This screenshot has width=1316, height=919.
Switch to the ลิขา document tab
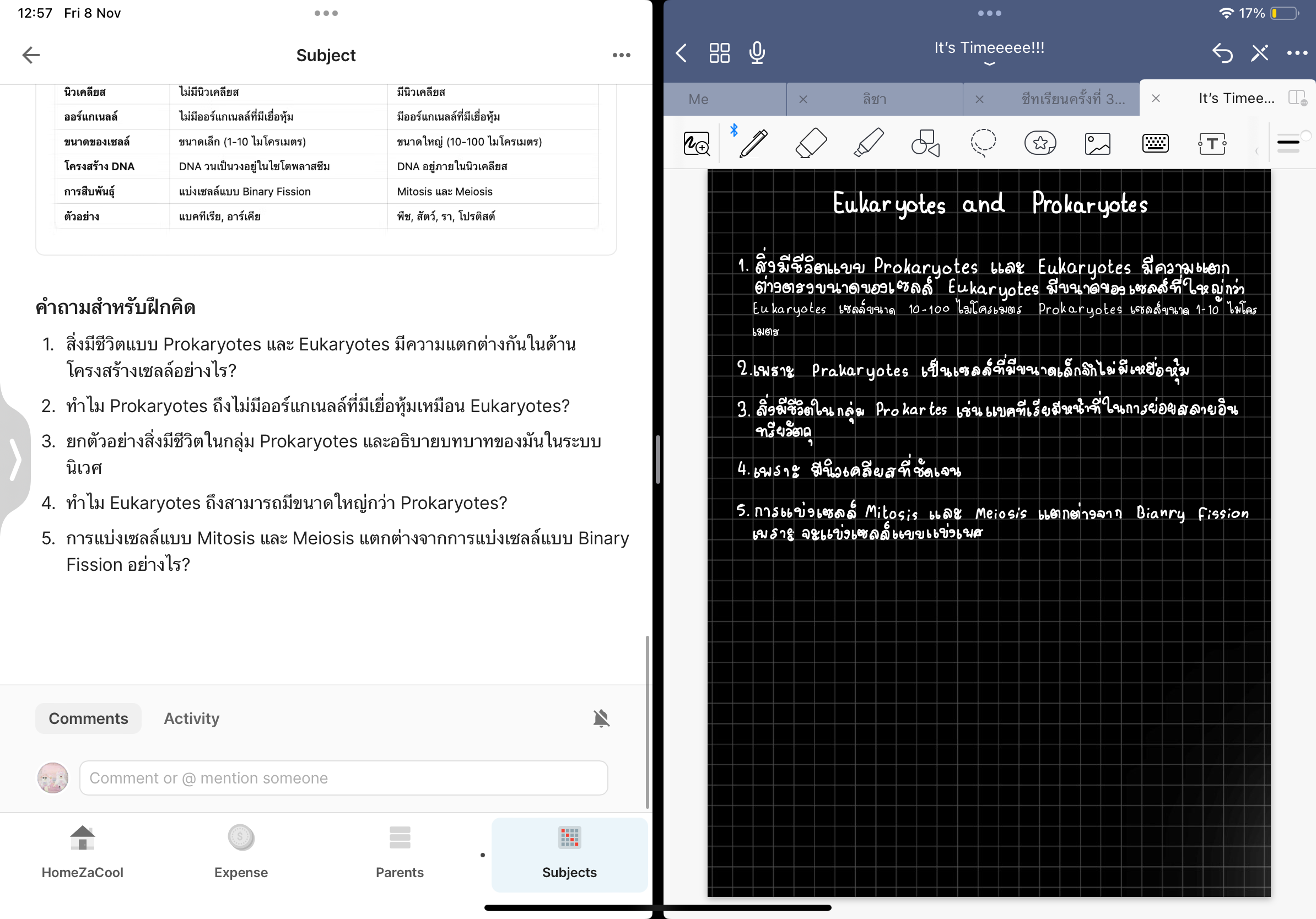click(x=875, y=99)
